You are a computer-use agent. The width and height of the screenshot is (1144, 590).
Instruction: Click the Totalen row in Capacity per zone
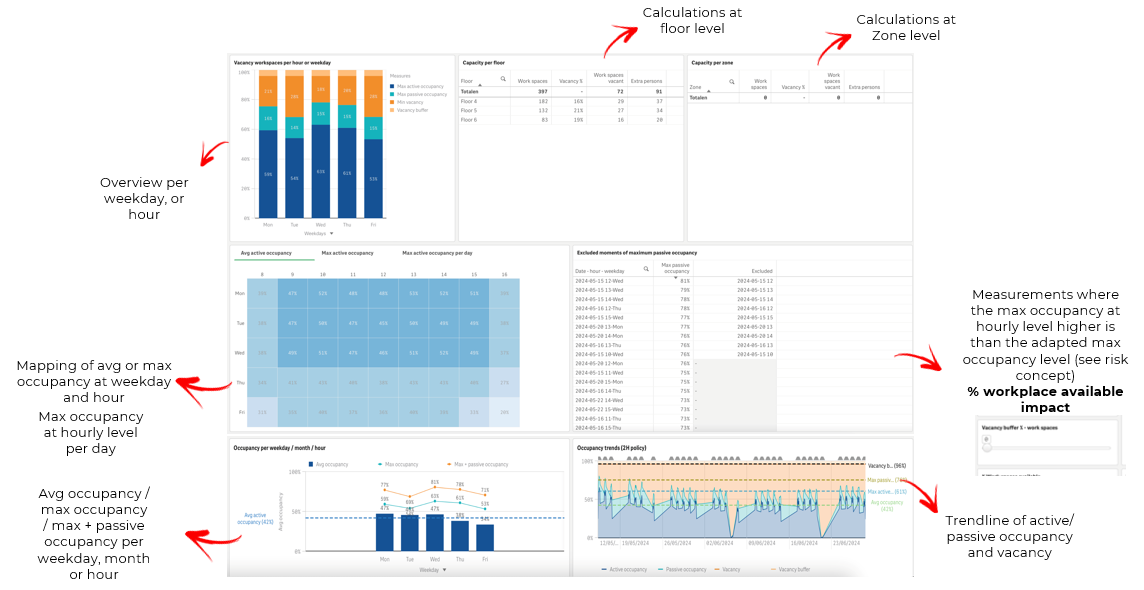tap(800, 98)
